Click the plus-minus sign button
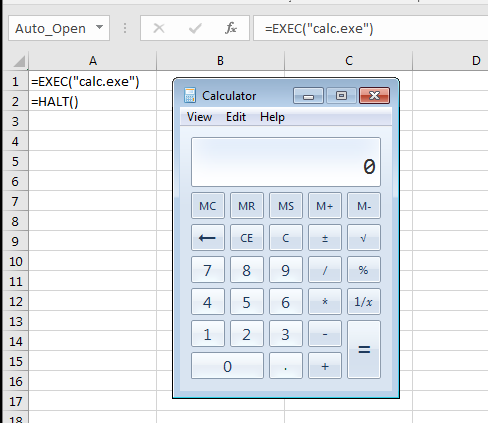 tap(325, 238)
